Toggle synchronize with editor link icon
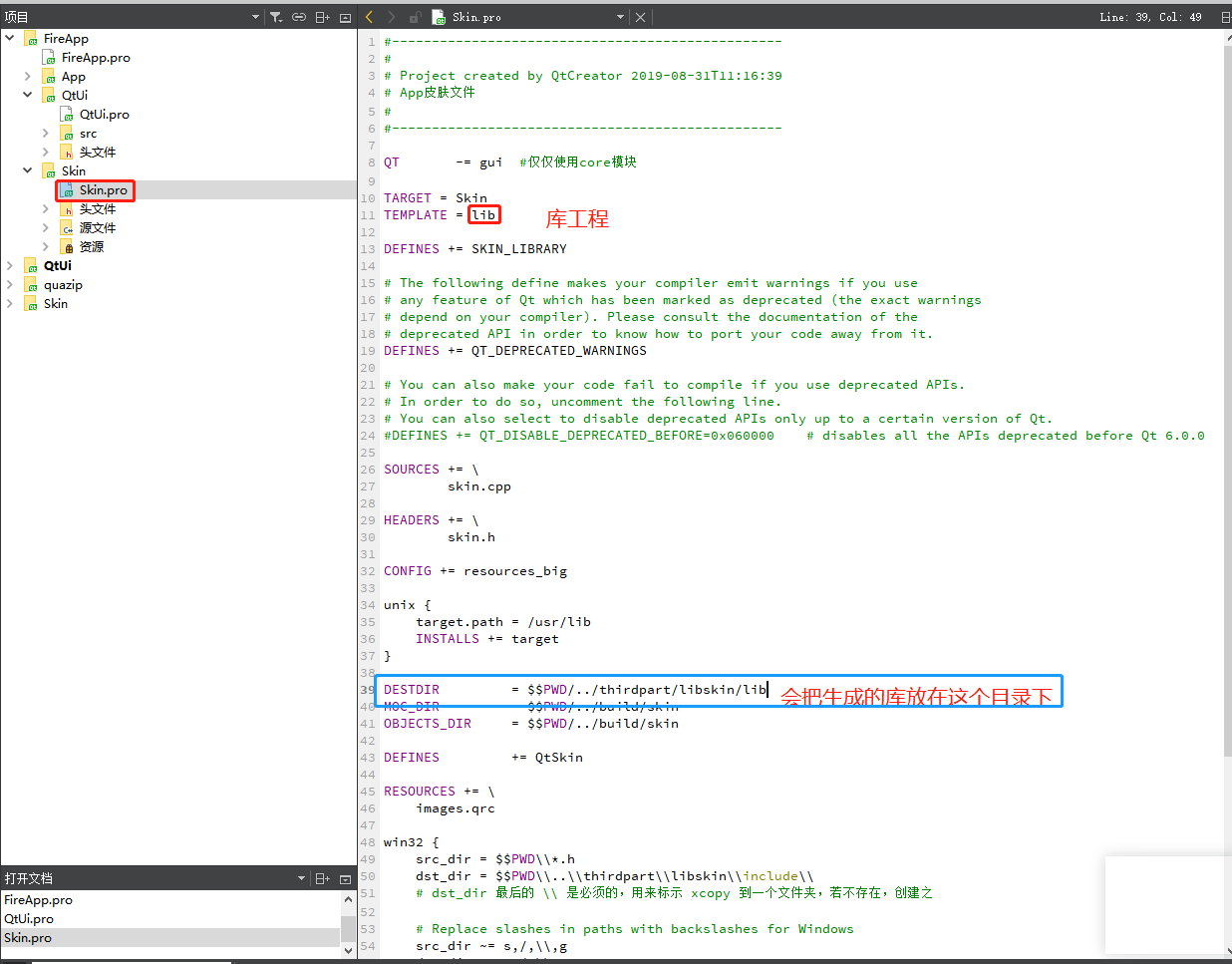 pyautogui.click(x=299, y=17)
